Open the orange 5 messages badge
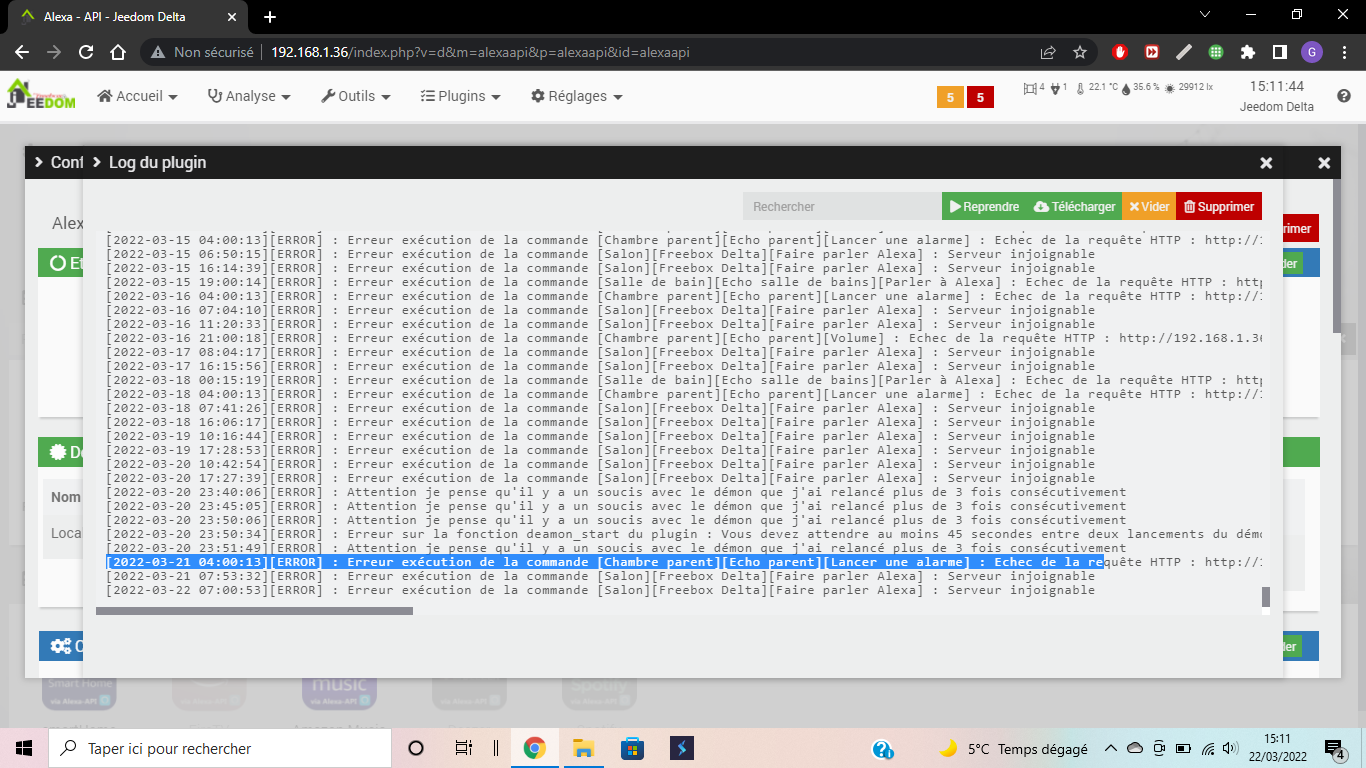The height and width of the screenshot is (768, 1366). (950, 97)
